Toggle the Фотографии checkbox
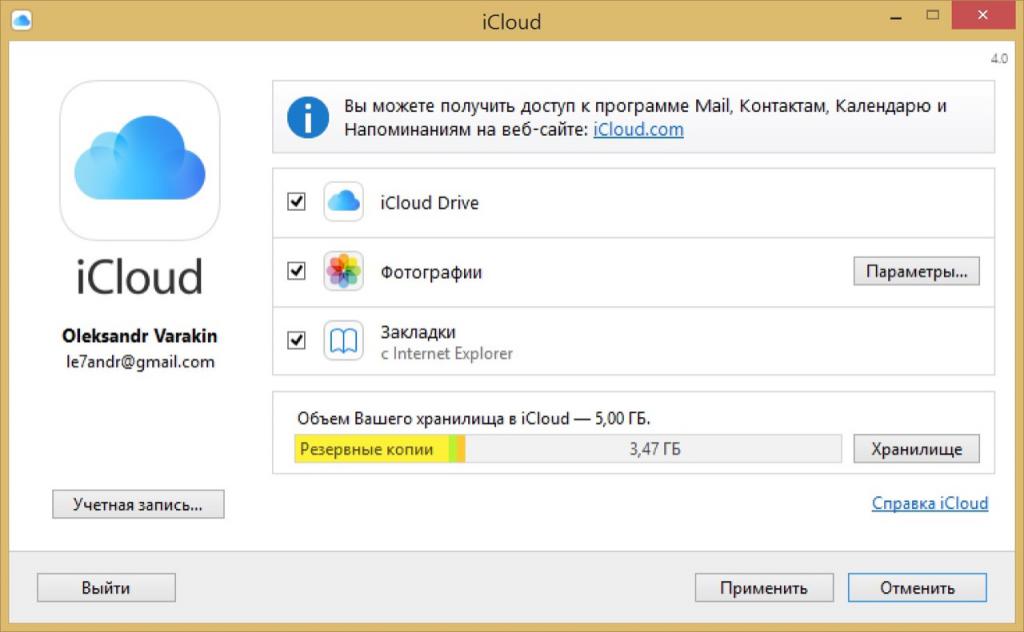 [x=296, y=271]
